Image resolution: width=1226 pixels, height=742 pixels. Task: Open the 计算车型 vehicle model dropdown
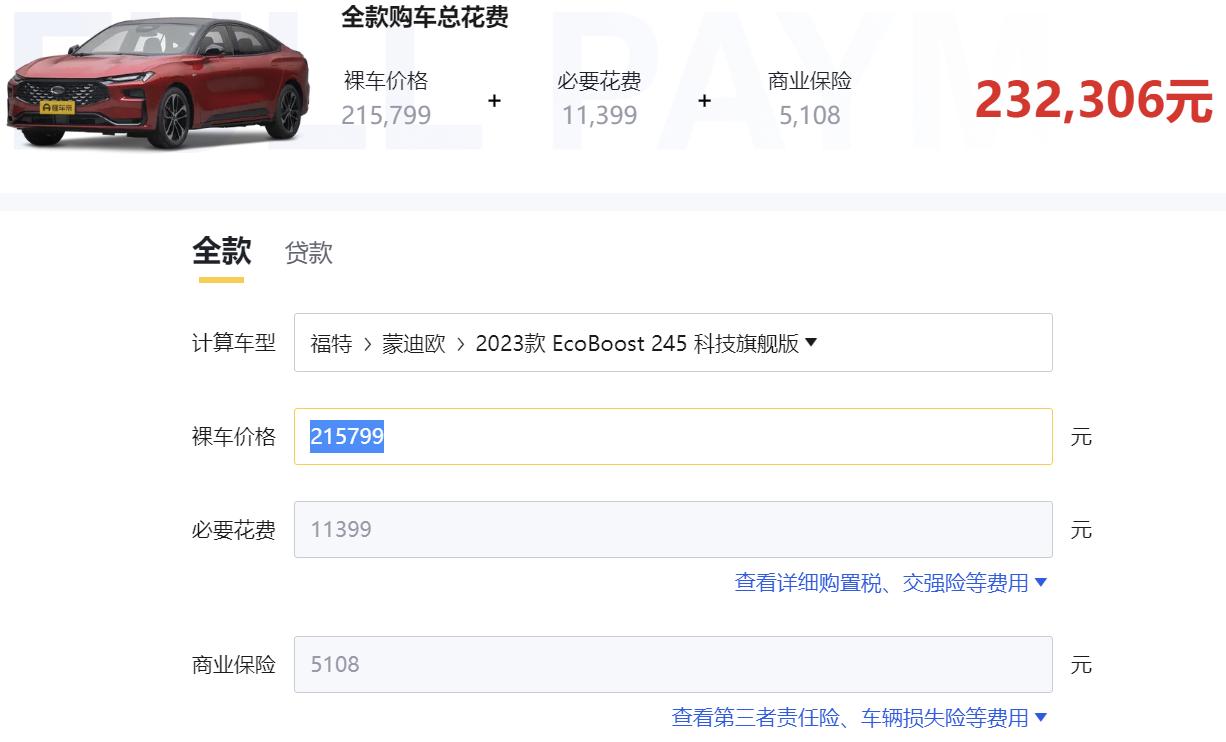tap(672, 342)
